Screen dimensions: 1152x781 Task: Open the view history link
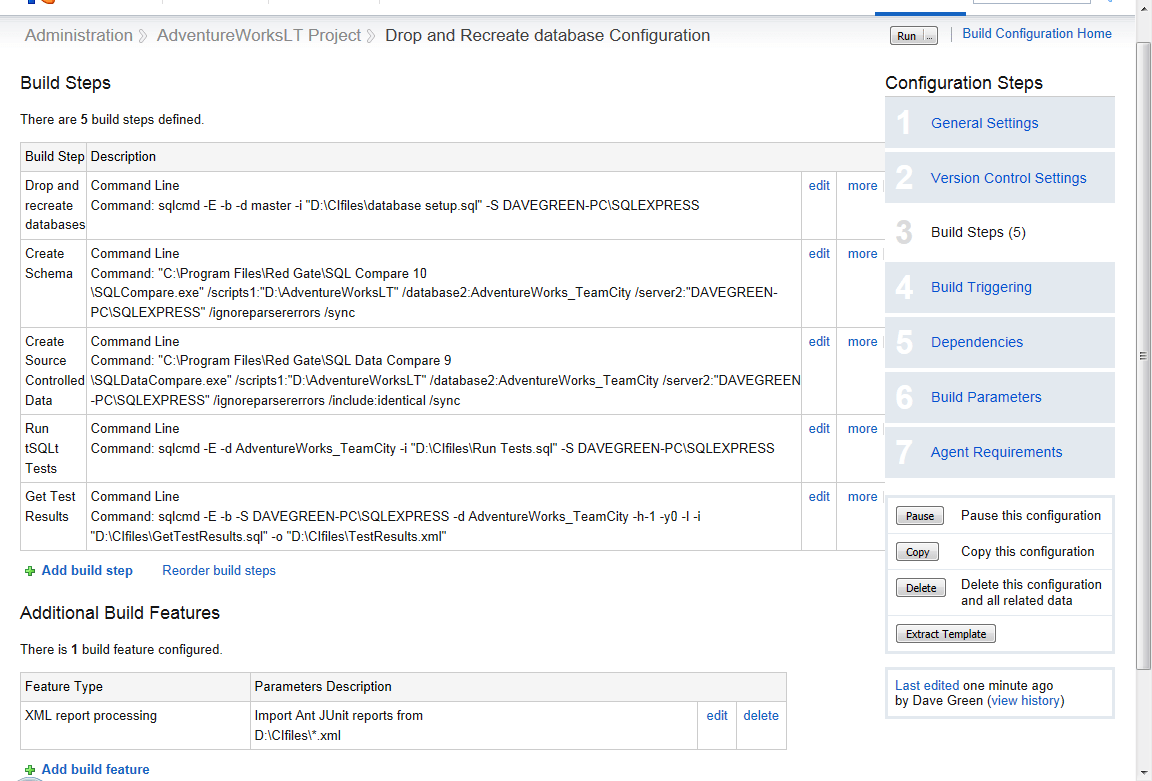point(1025,701)
